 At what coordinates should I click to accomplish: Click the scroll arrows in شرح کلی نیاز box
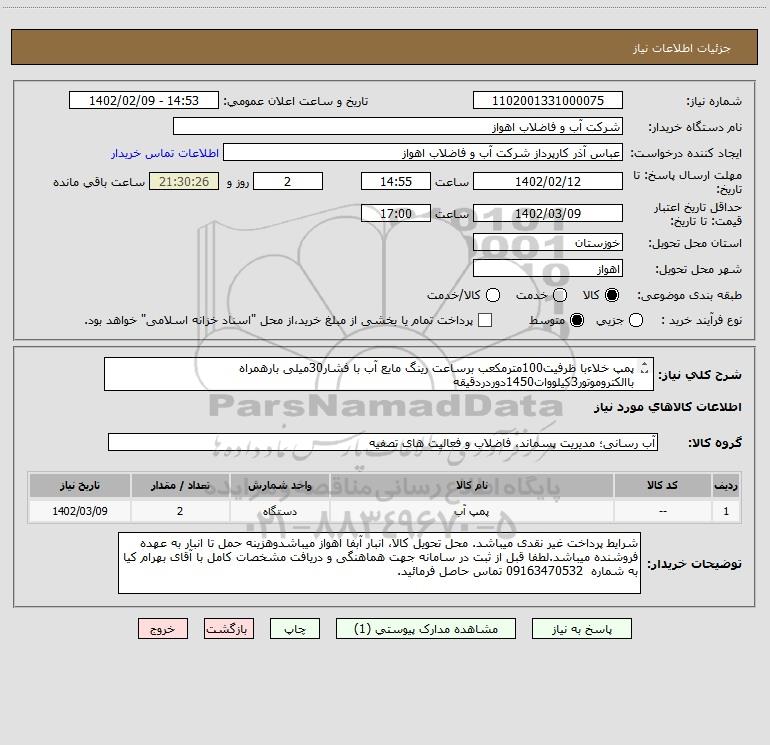(x=645, y=368)
